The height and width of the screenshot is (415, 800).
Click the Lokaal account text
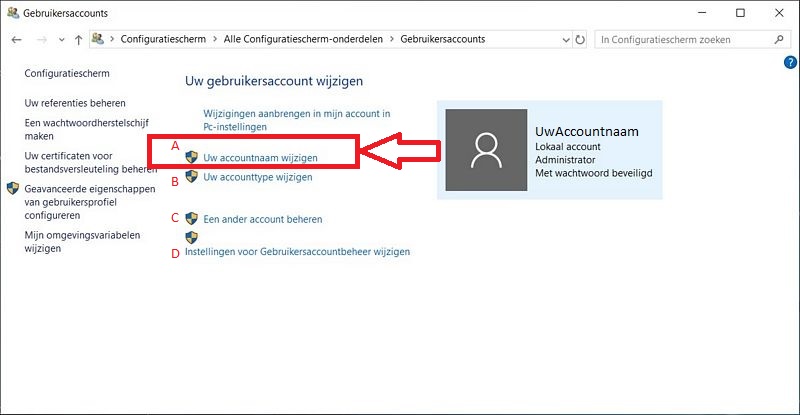point(568,147)
